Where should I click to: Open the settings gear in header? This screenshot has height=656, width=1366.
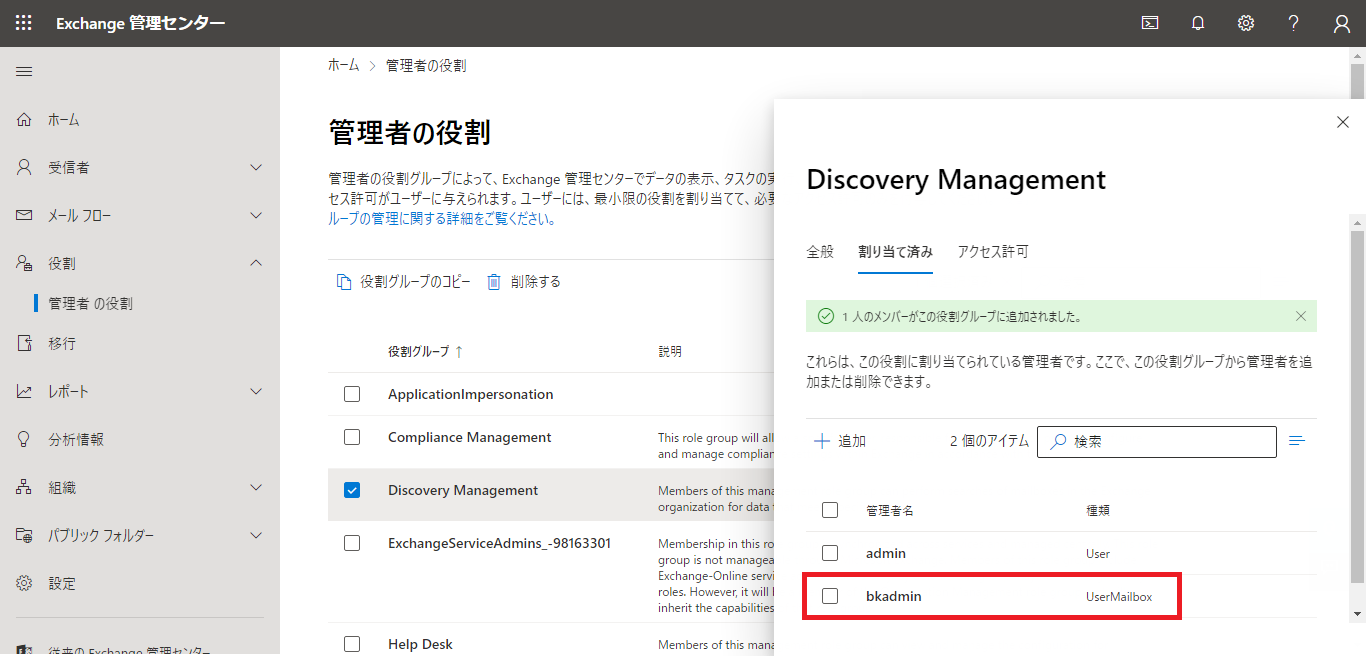pyautogui.click(x=1246, y=23)
